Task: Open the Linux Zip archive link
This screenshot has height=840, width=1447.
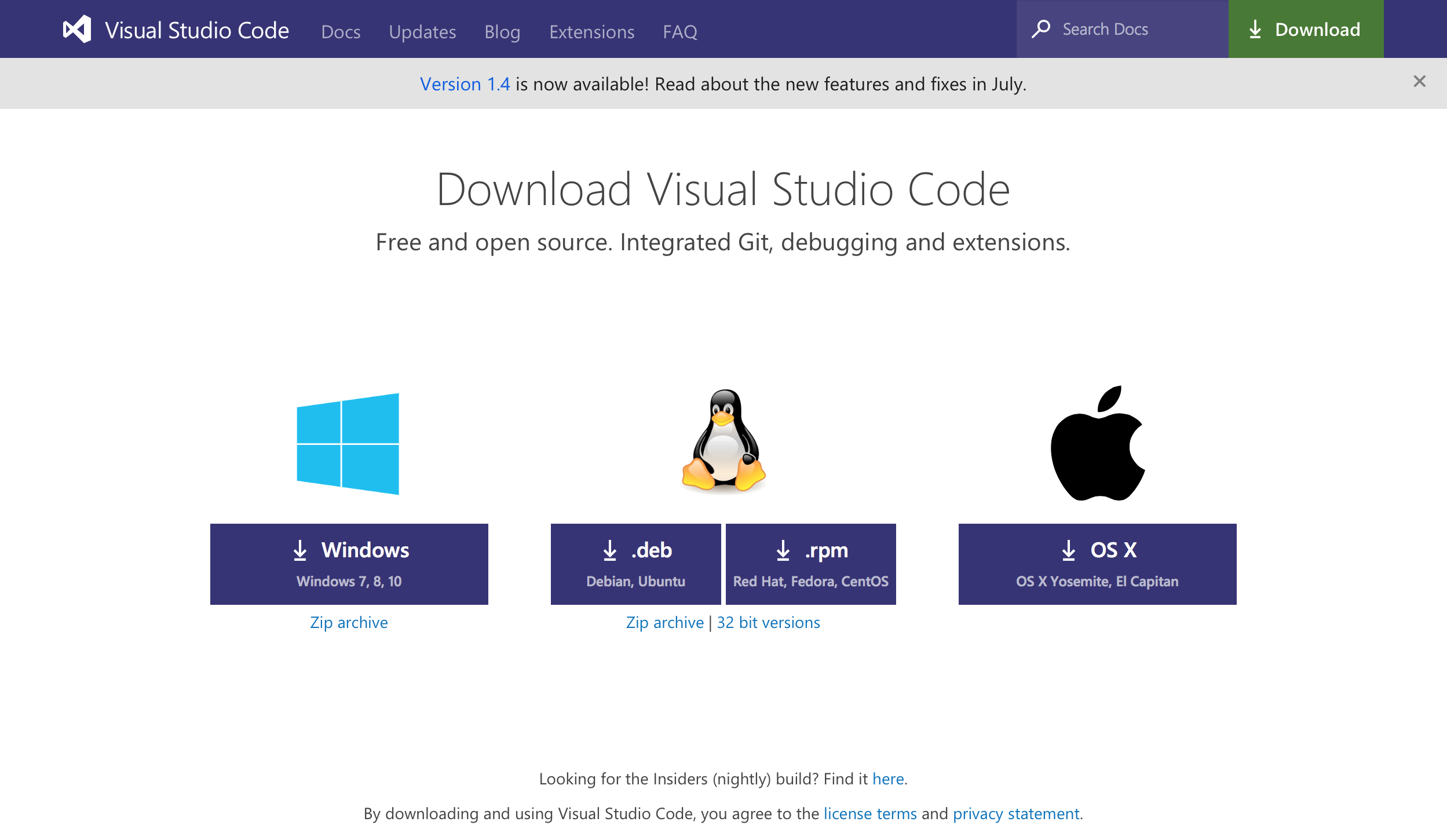Action: [664, 623]
